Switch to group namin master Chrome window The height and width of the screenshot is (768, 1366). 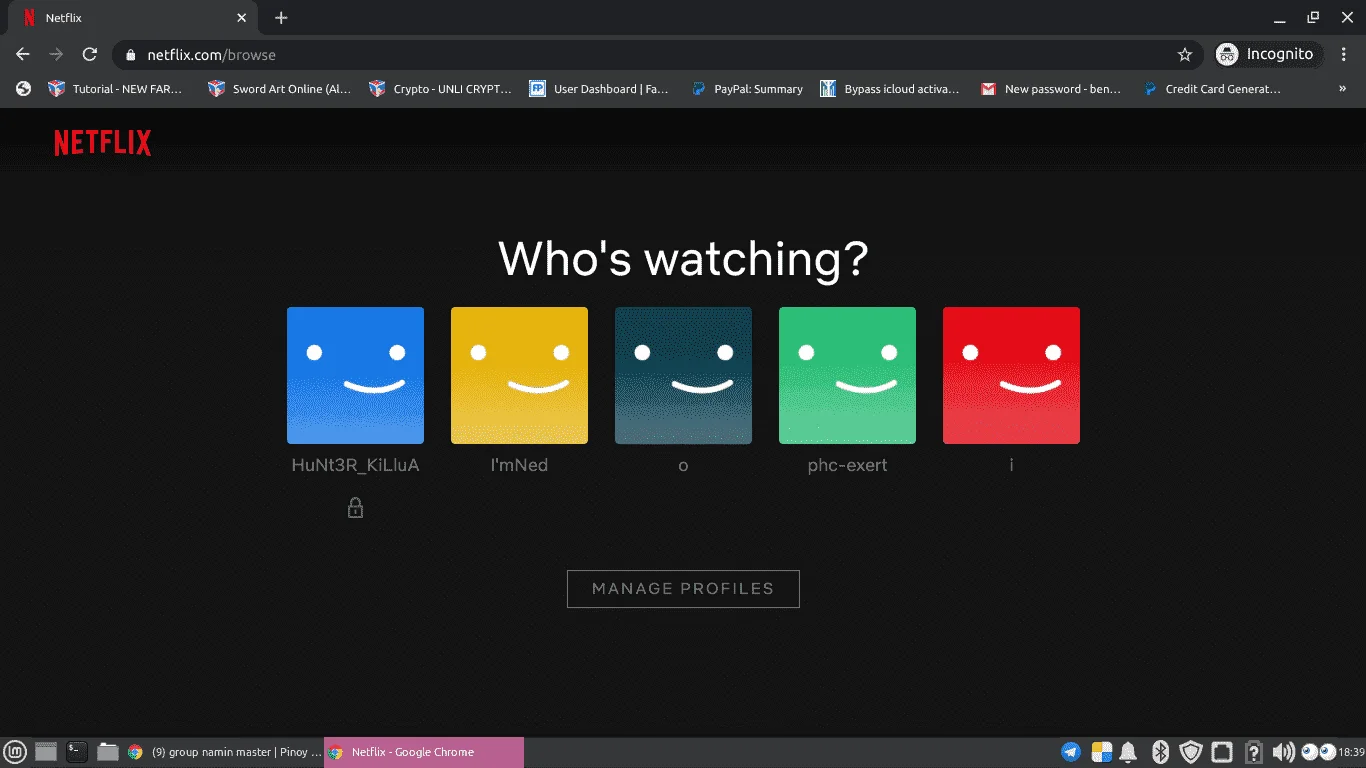coord(223,752)
